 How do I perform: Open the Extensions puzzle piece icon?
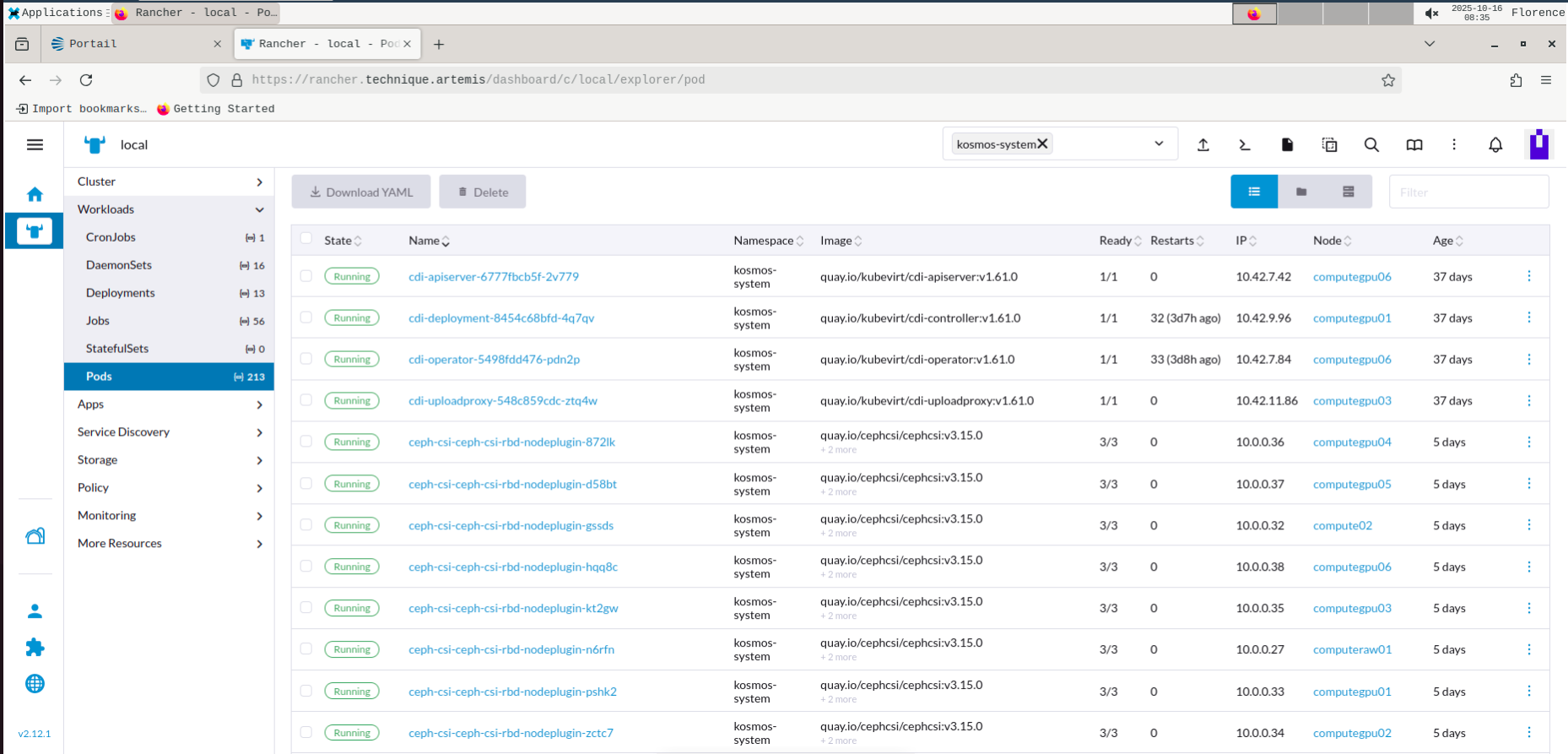(x=35, y=648)
